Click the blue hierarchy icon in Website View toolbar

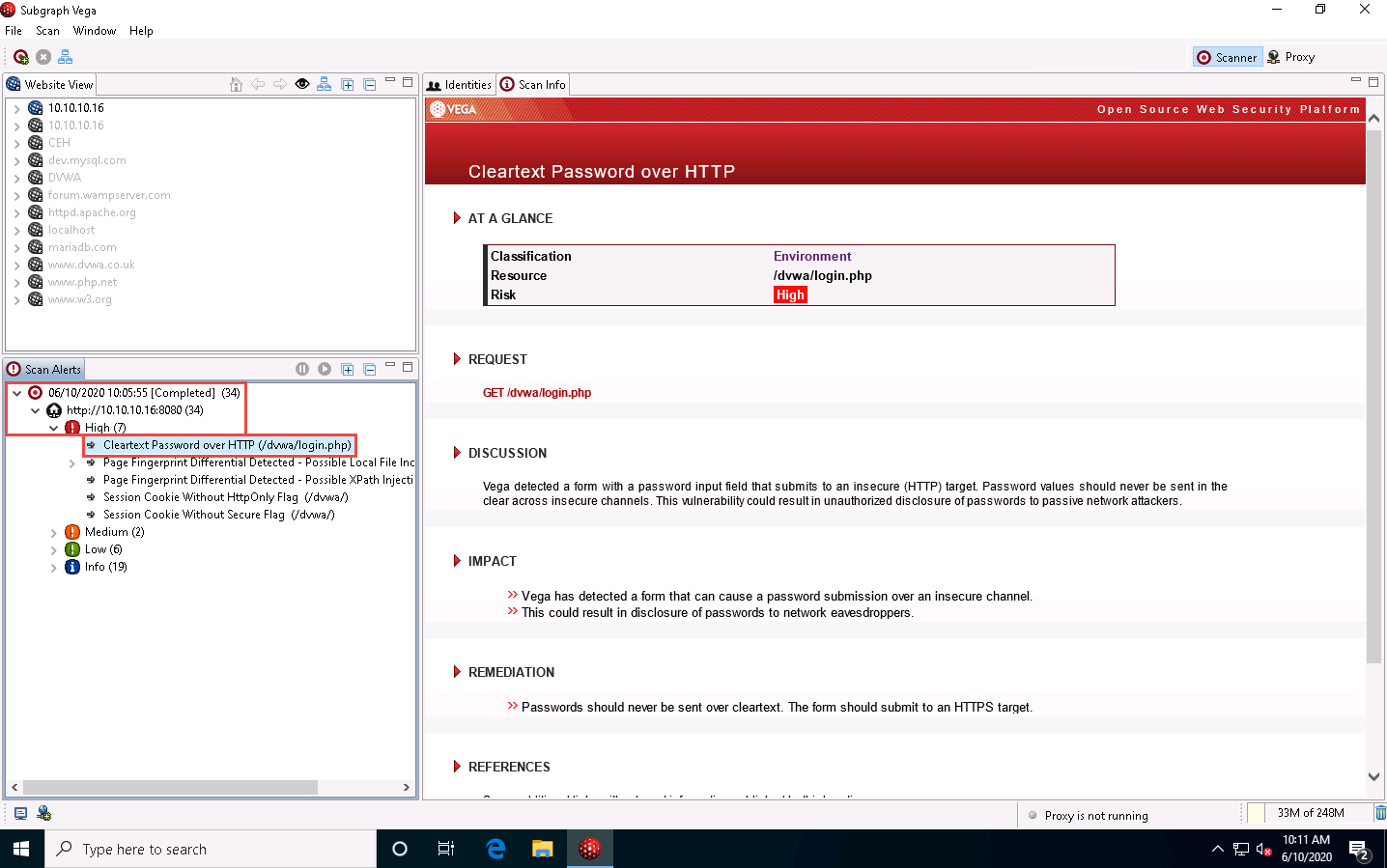pyautogui.click(x=325, y=84)
